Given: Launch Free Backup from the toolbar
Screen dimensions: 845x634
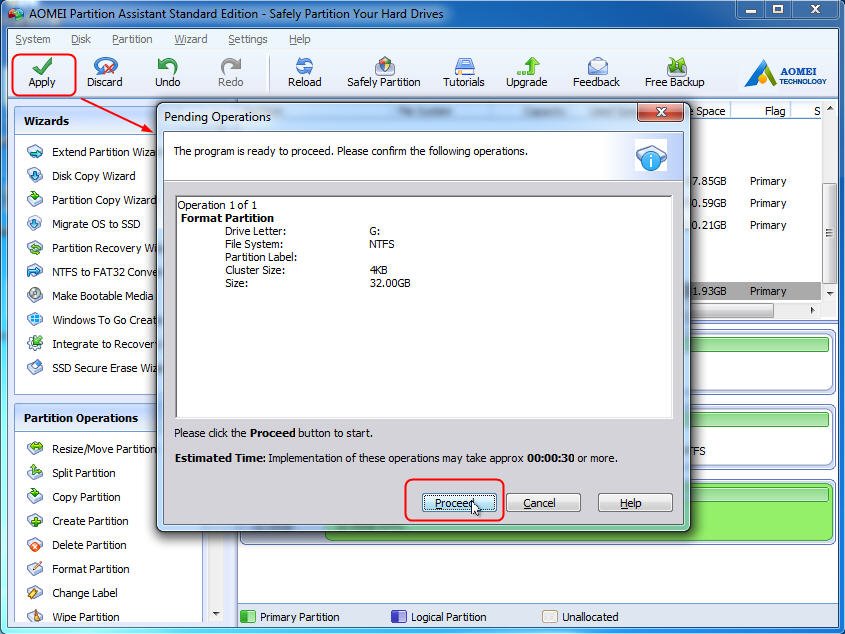Looking at the screenshot, I should pyautogui.click(x=675, y=73).
